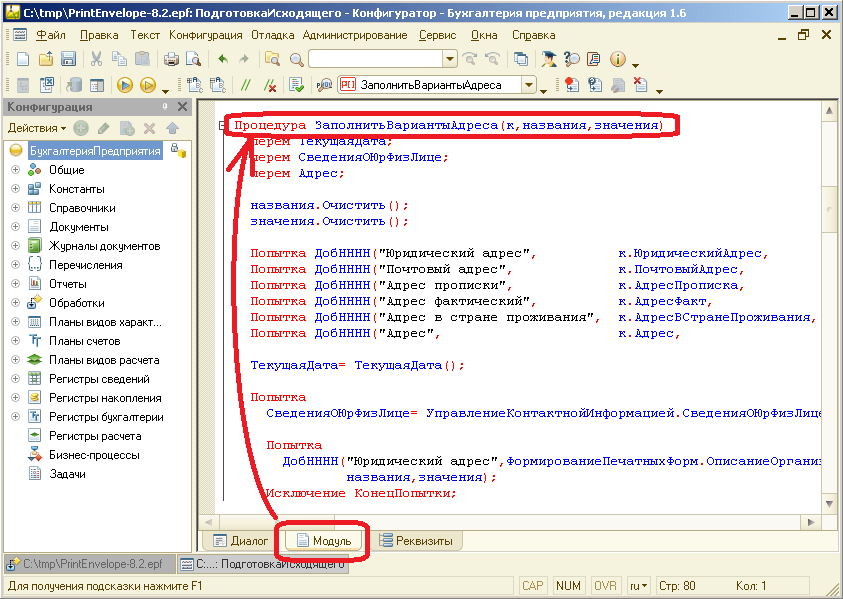This screenshot has width=843, height=599.
Task: Open the Действия dropdown menu
Action: tap(37, 128)
